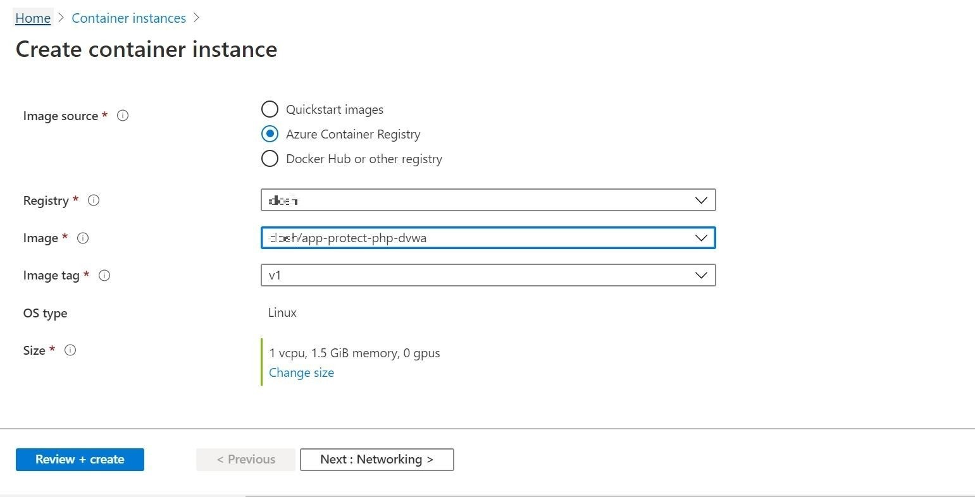The width and height of the screenshot is (977, 497).
Task: Click the Review + create button
Action: (x=80, y=459)
